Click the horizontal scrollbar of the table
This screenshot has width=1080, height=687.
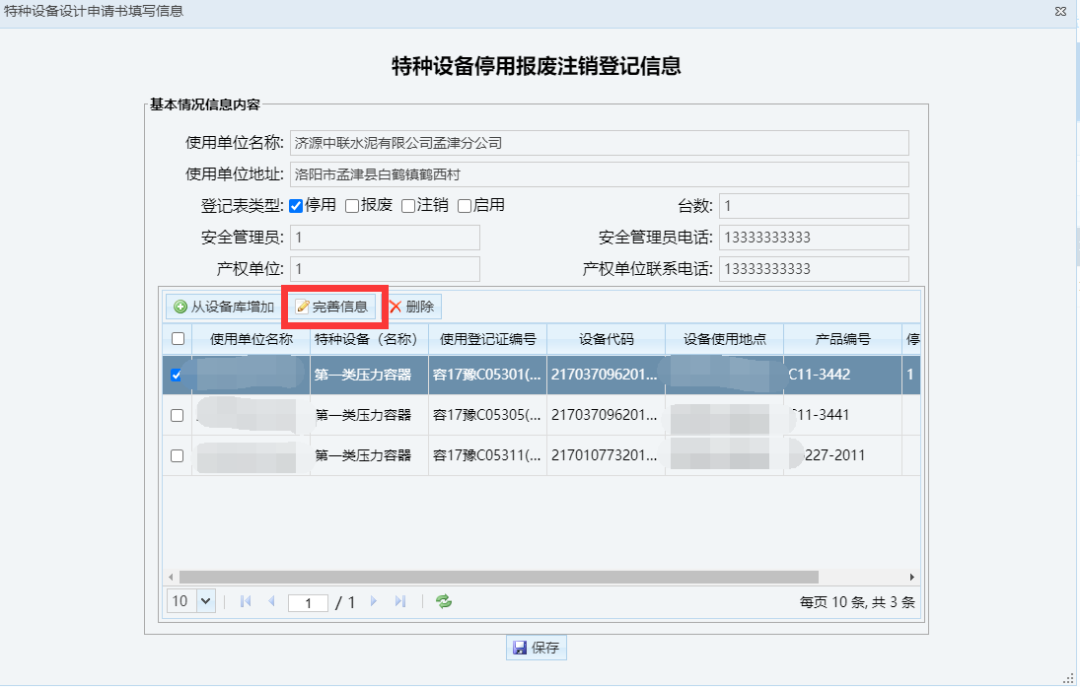(499, 577)
